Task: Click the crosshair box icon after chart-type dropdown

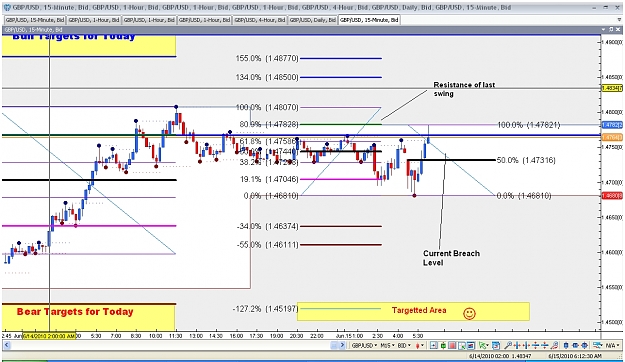Action: (x=434, y=345)
